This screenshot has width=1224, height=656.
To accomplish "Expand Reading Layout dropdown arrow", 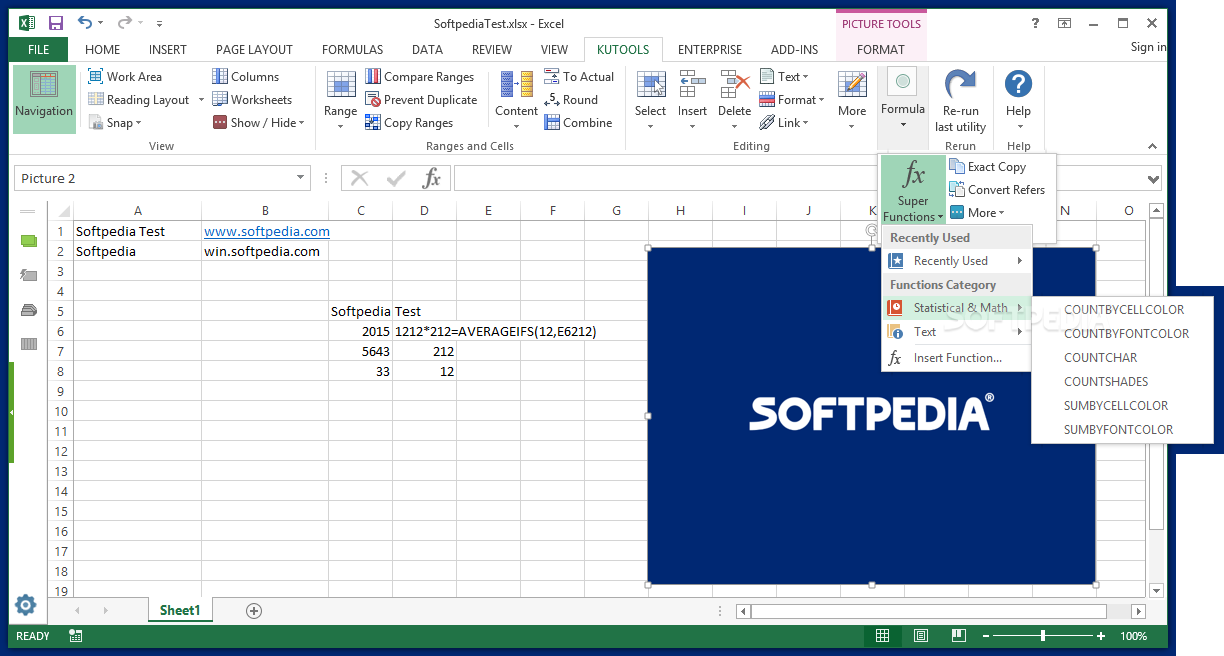I will [x=201, y=99].
